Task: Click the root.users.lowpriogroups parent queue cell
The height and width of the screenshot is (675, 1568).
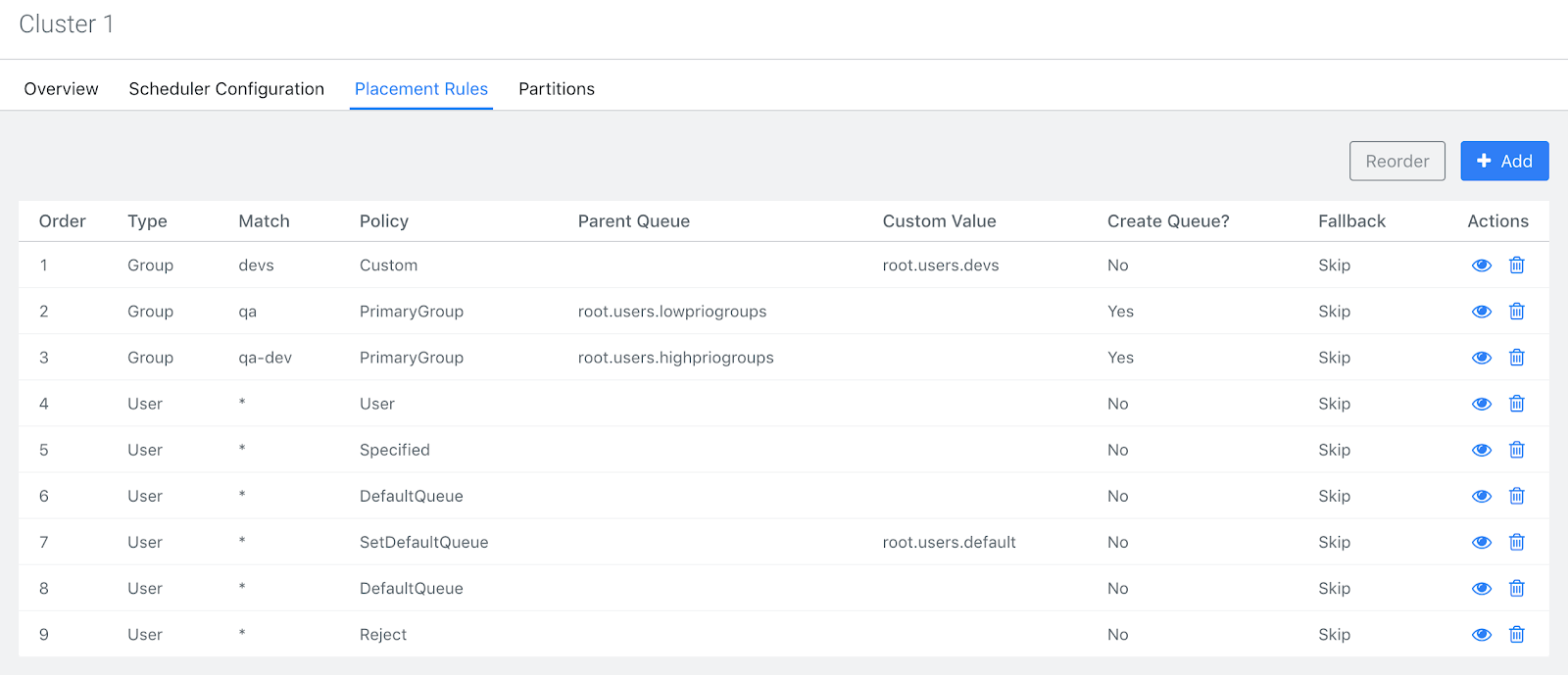Action: (671, 312)
